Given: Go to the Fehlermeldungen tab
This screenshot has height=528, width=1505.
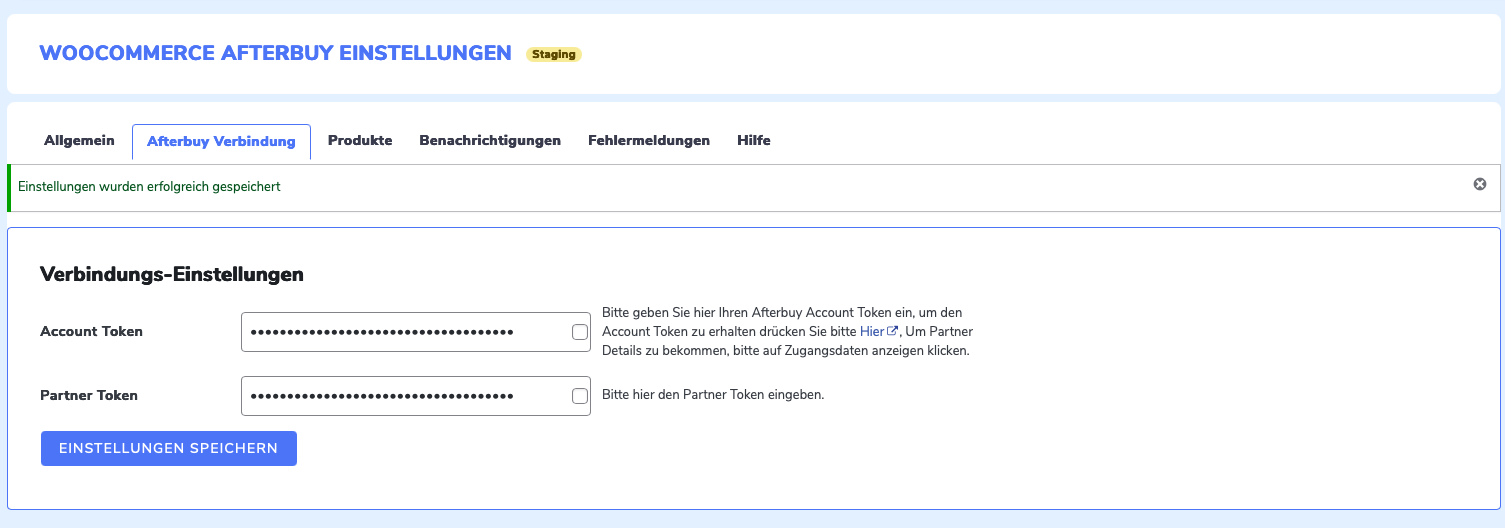Looking at the screenshot, I should click(x=649, y=140).
